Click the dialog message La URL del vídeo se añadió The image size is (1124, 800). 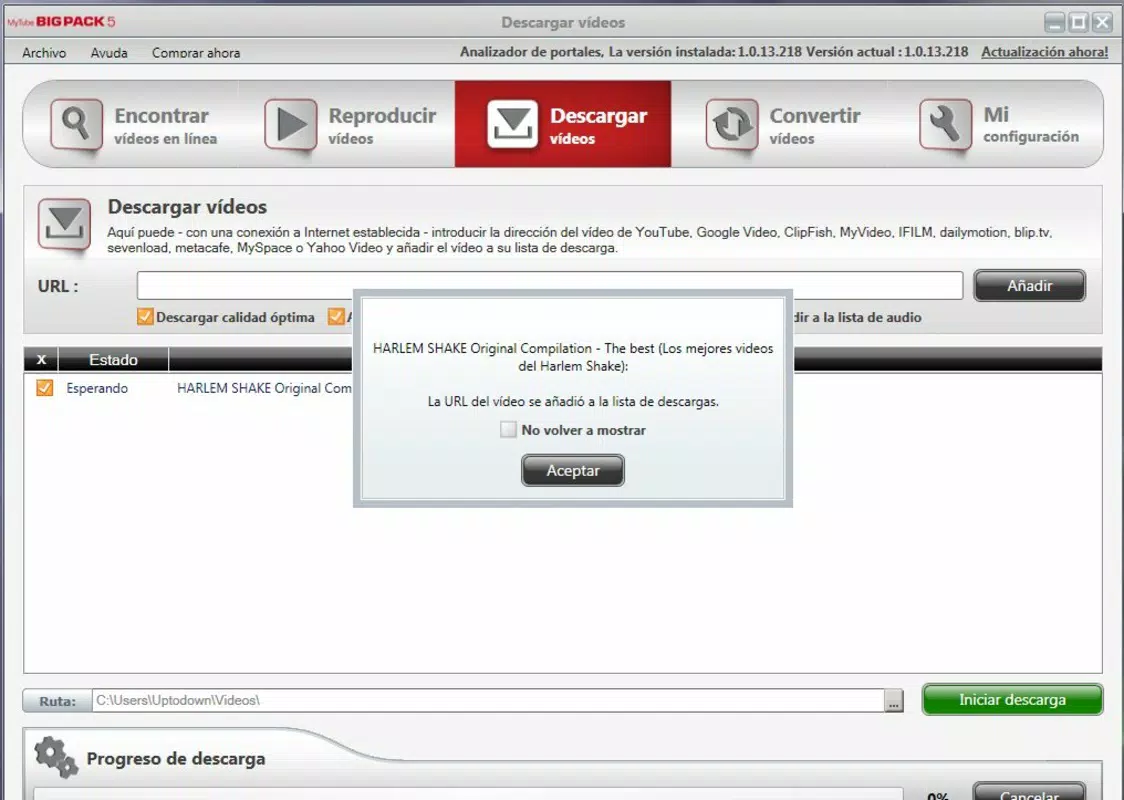[573, 401]
